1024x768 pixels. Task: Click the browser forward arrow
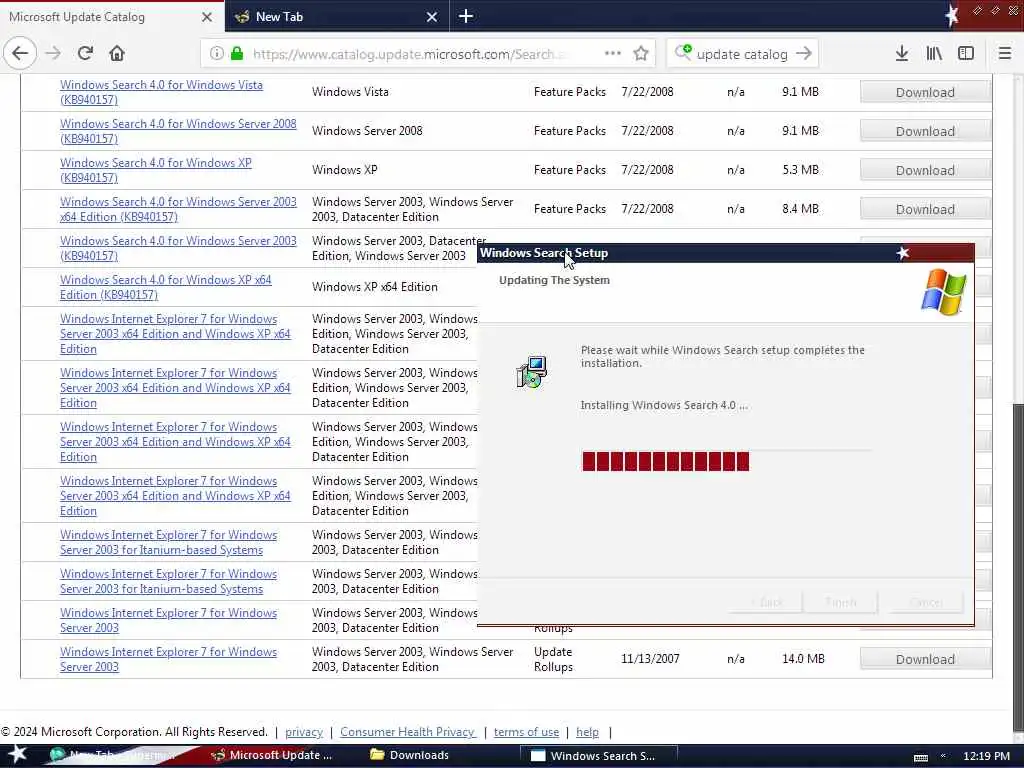click(54, 54)
